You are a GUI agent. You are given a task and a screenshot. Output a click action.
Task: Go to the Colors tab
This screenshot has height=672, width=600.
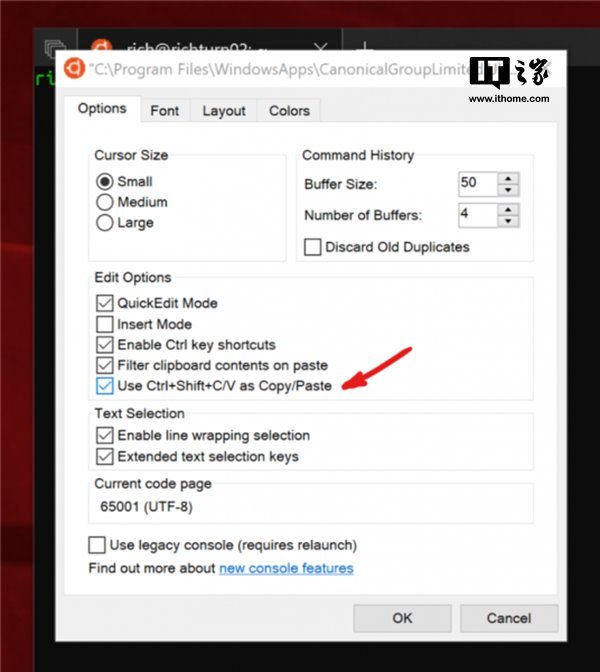pyautogui.click(x=289, y=111)
